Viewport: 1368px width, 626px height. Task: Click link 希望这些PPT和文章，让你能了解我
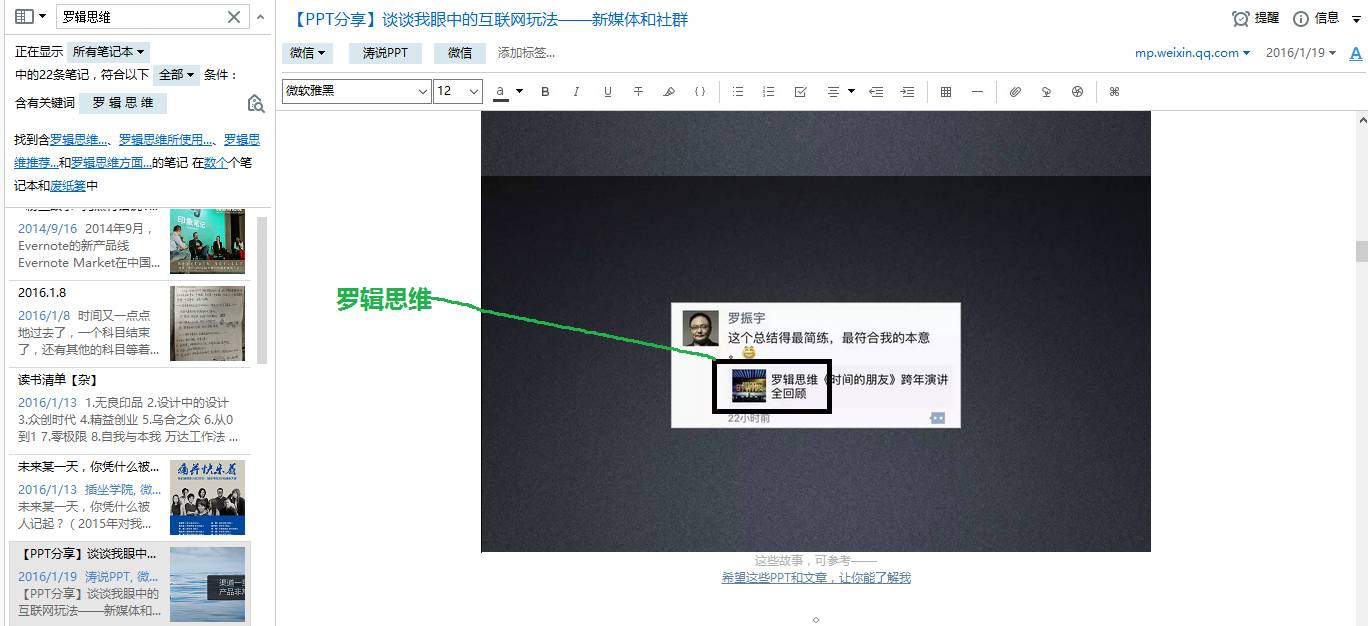click(x=816, y=578)
